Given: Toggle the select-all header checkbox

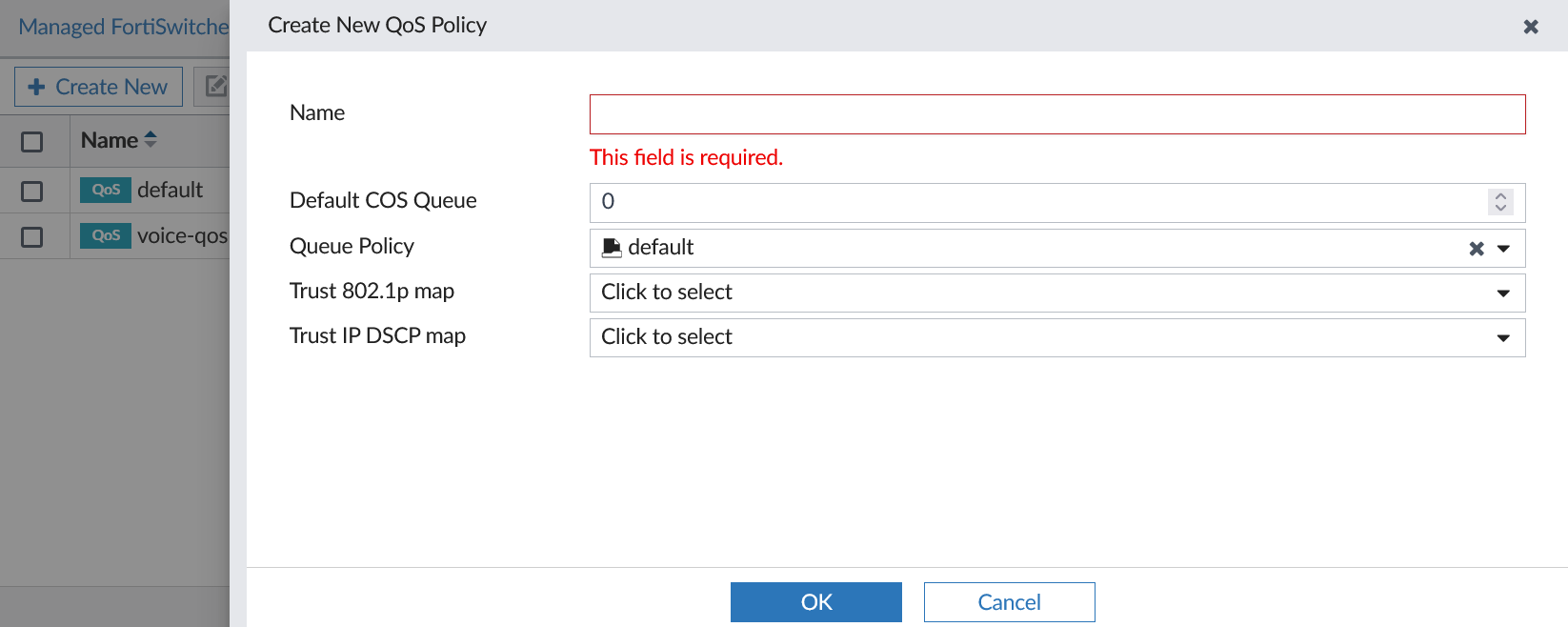Looking at the screenshot, I should pos(32,142).
